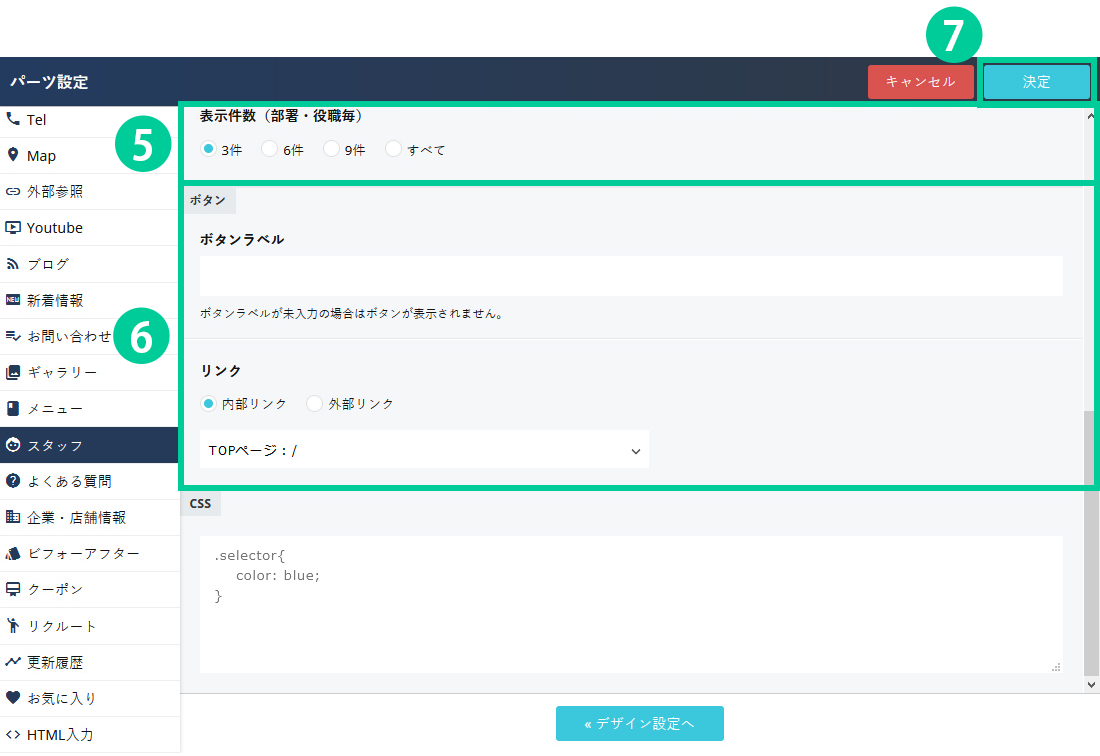Click the heart icon for favorites

(x=13, y=698)
